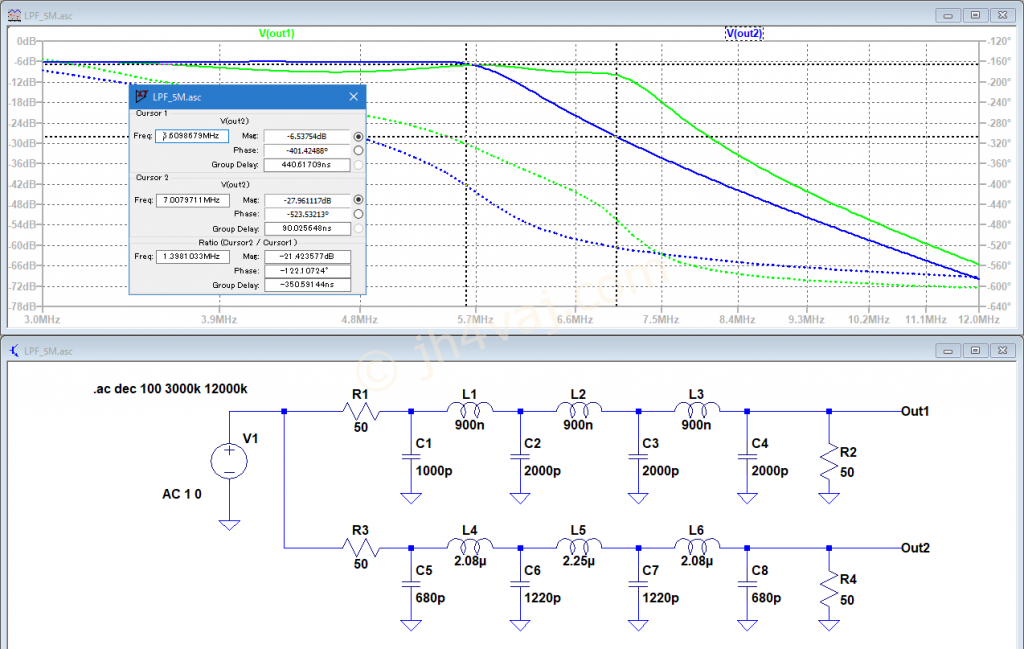Click Cursor 2 Phase value -523.53213°
This screenshot has height=649, width=1024.
(307, 214)
